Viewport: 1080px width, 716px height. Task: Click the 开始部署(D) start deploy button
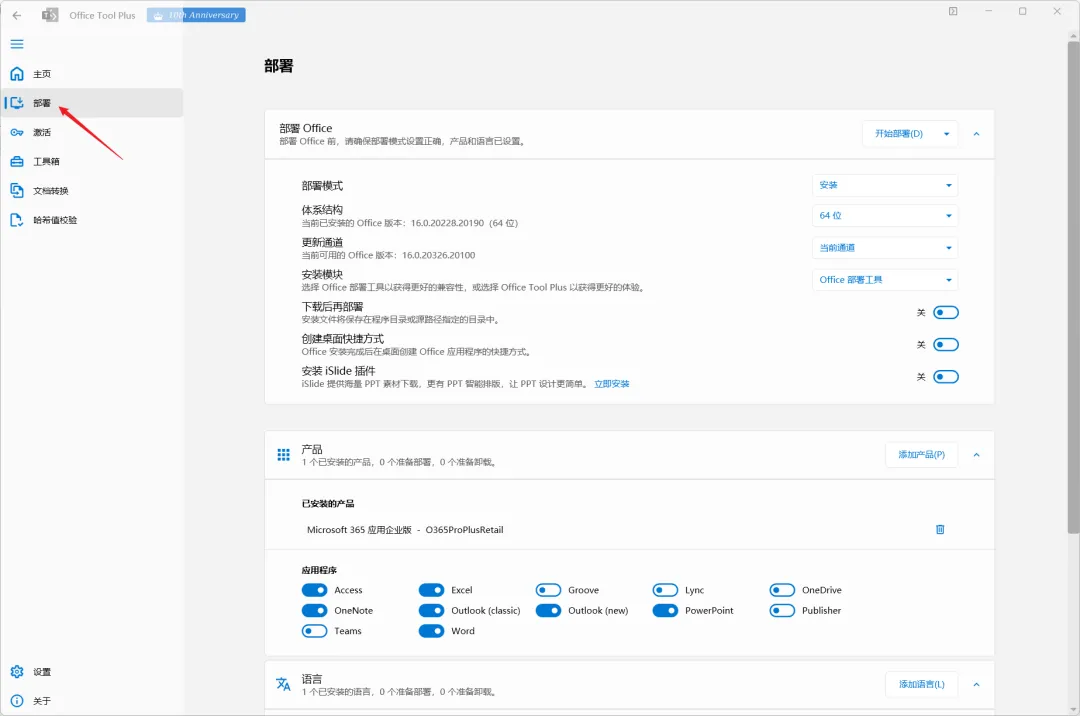(x=899, y=134)
